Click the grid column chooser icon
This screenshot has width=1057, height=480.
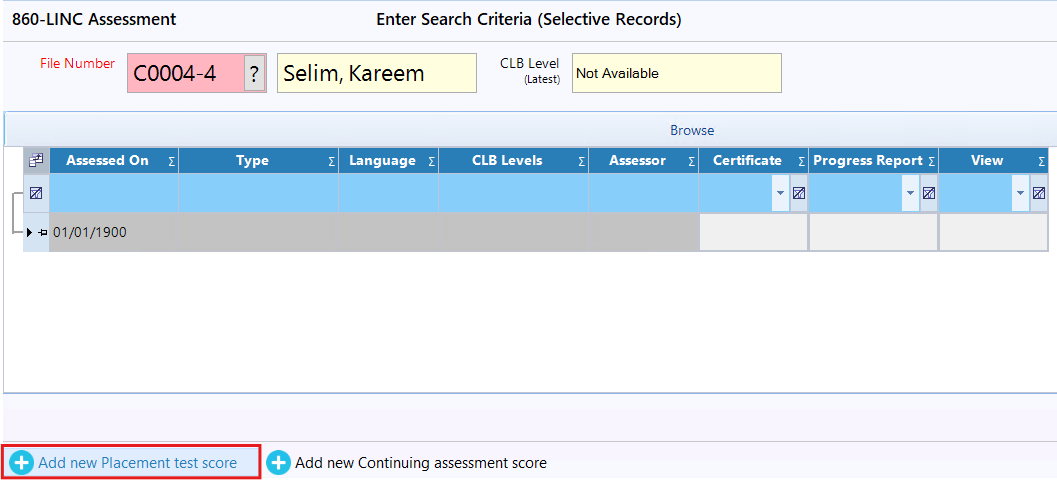point(36,160)
